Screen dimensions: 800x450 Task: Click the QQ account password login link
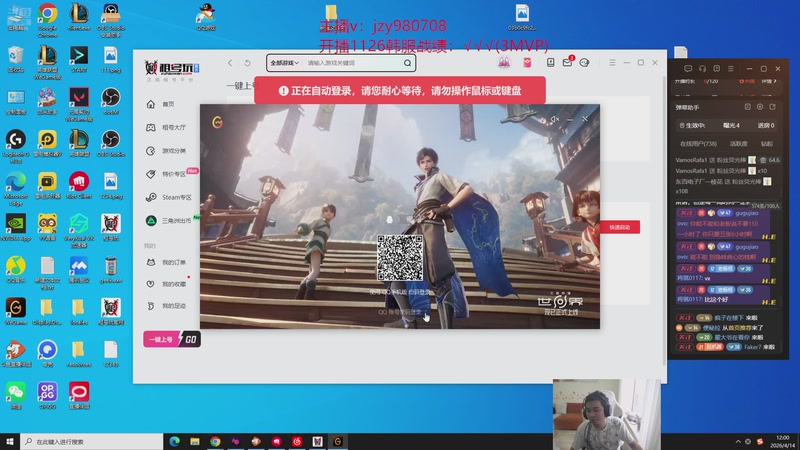coord(400,312)
